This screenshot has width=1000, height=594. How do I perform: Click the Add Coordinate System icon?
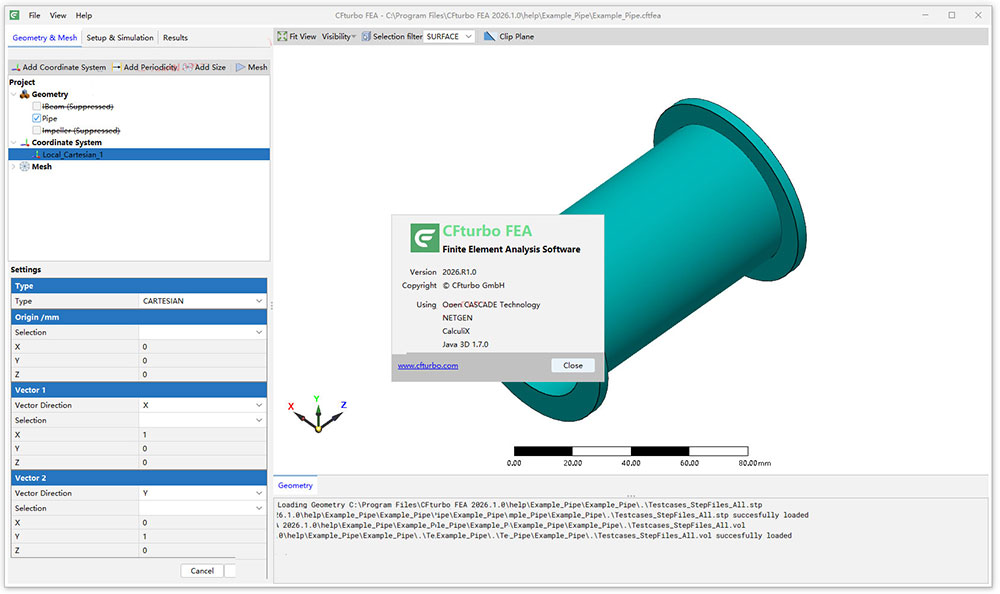(15, 67)
